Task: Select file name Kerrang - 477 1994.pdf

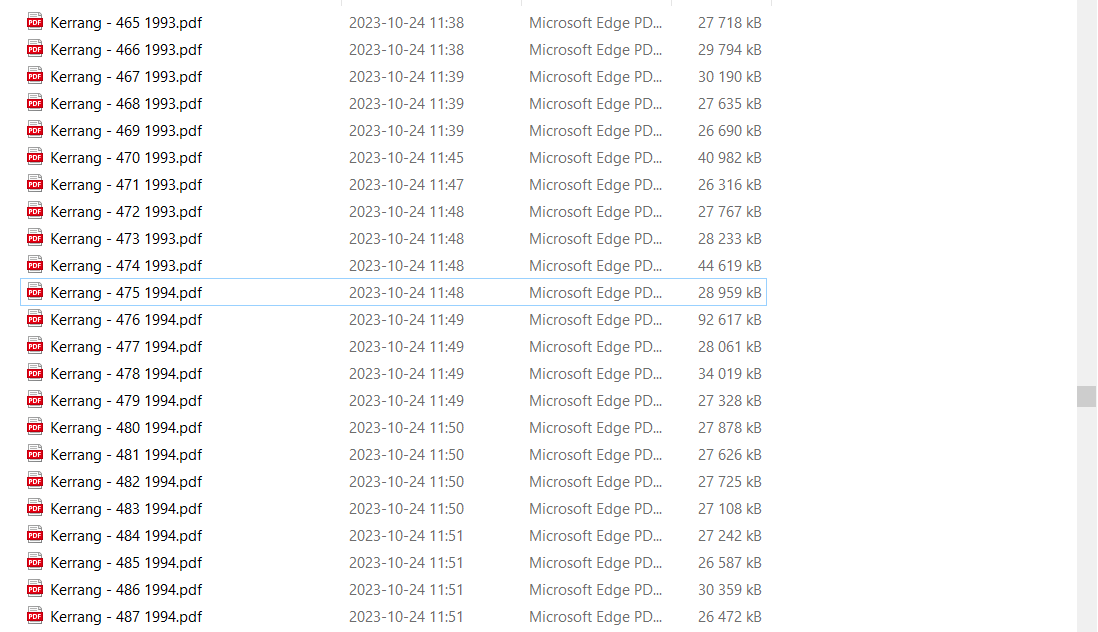Action: [x=126, y=346]
